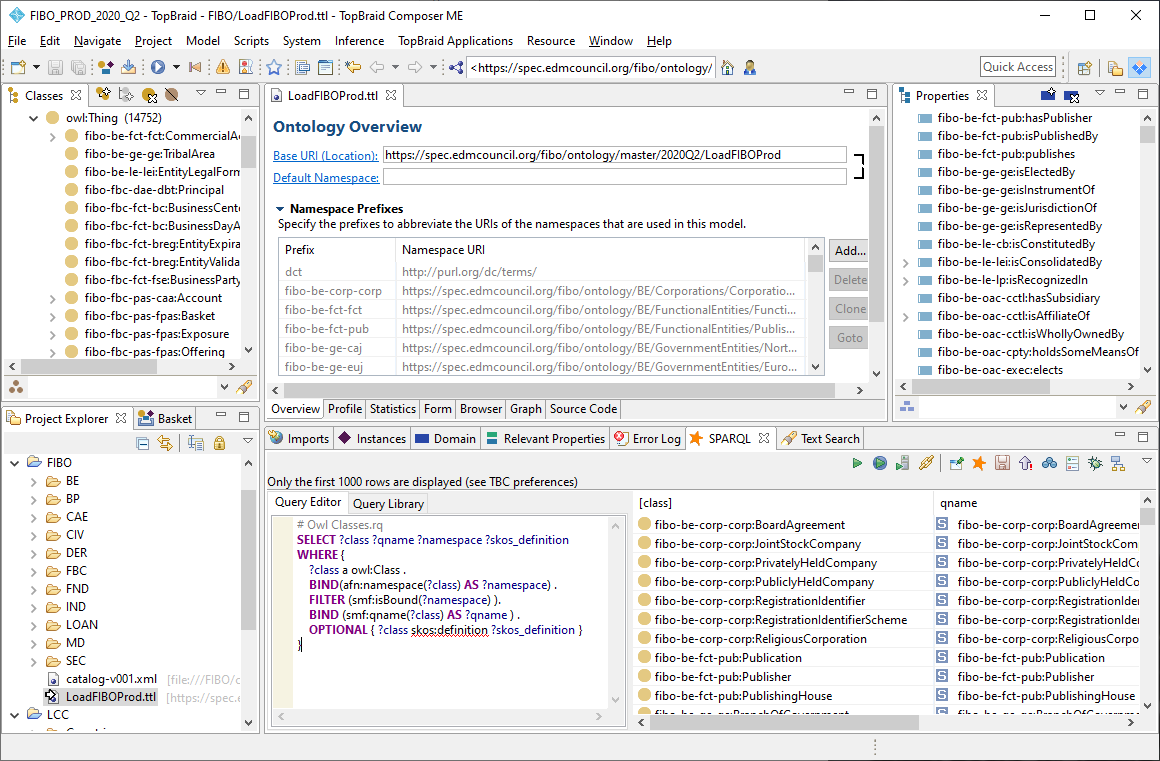Click the save disk icon in main toolbar
This screenshot has width=1160, height=761.
[55, 67]
